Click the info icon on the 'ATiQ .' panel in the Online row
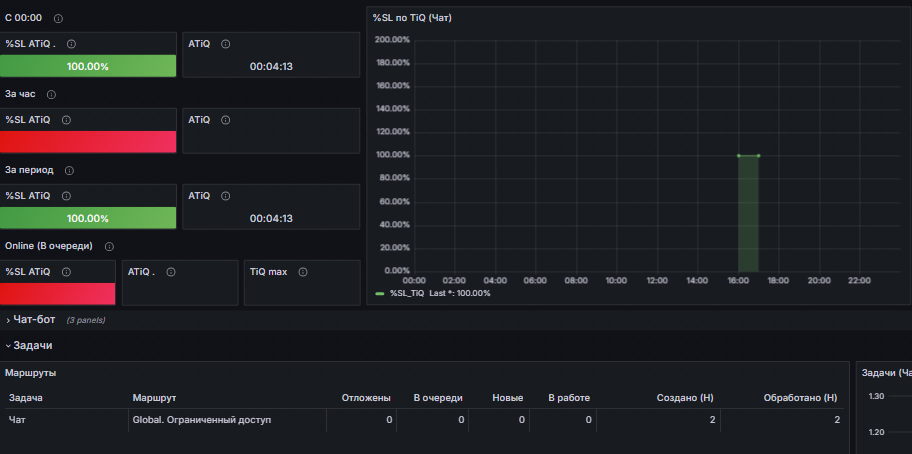The width and height of the screenshot is (912, 454). coord(172,272)
